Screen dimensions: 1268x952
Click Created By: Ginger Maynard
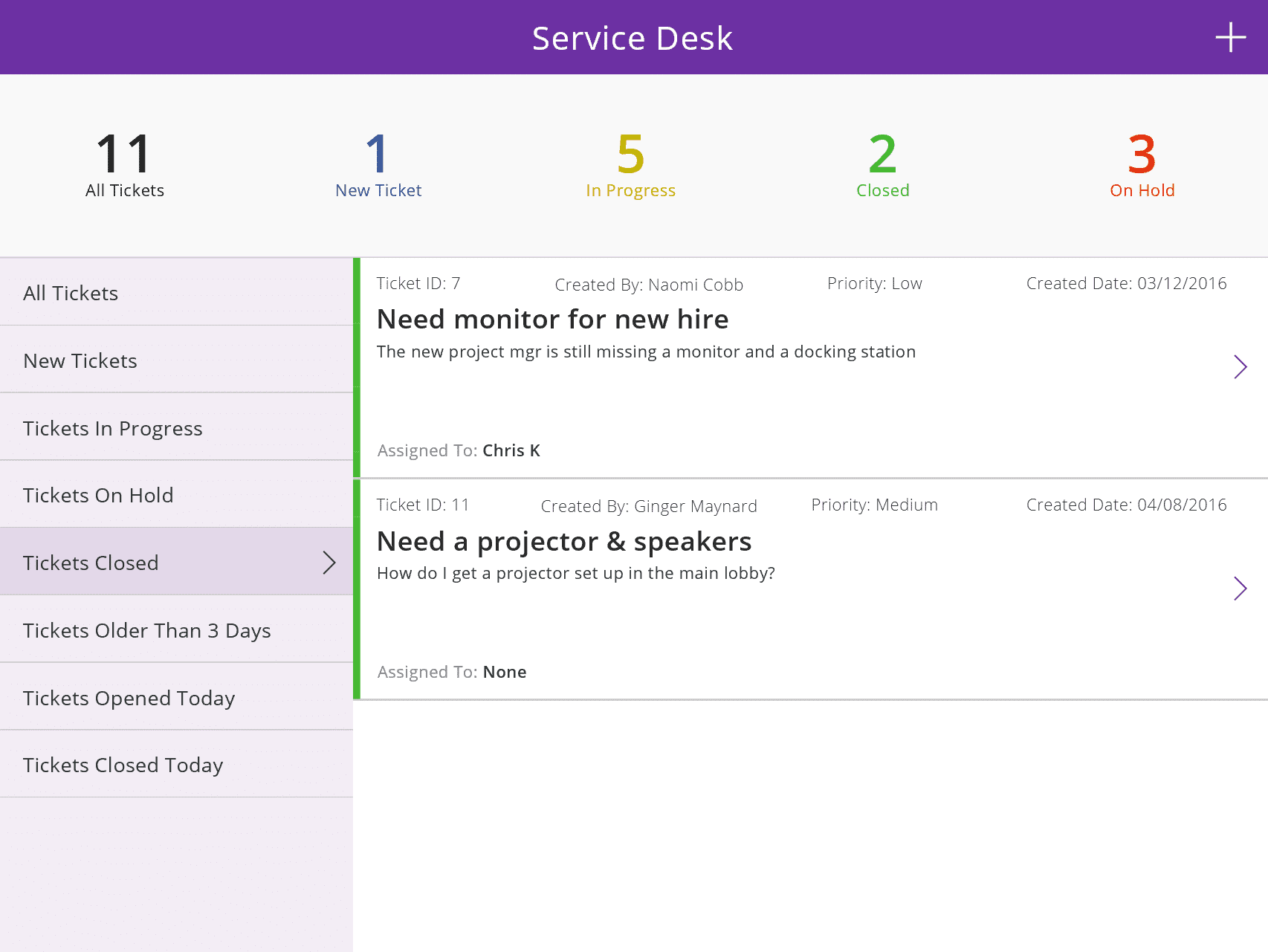click(649, 507)
